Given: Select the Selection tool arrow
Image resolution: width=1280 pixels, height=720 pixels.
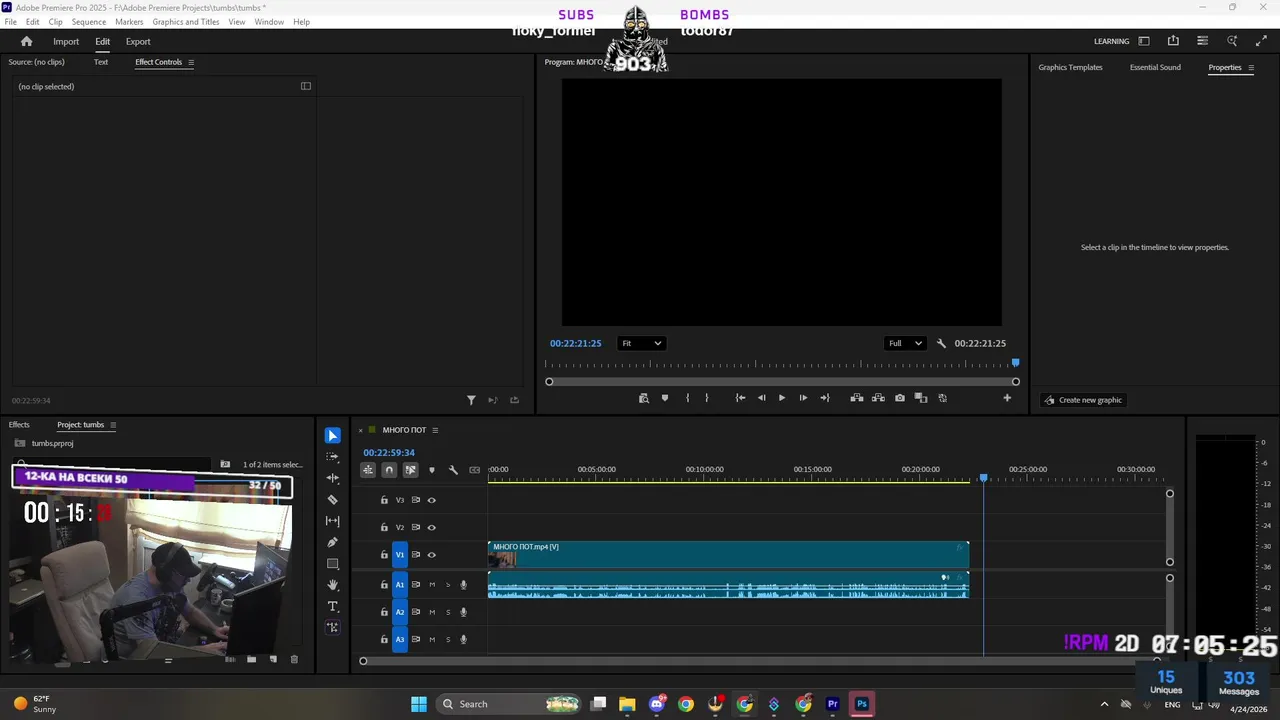Looking at the screenshot, I should (x=332, y=436).
